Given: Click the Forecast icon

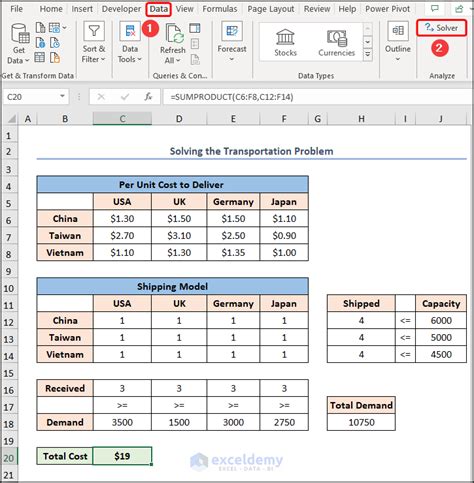Looking at the screenshot, I should click(232, 31).
